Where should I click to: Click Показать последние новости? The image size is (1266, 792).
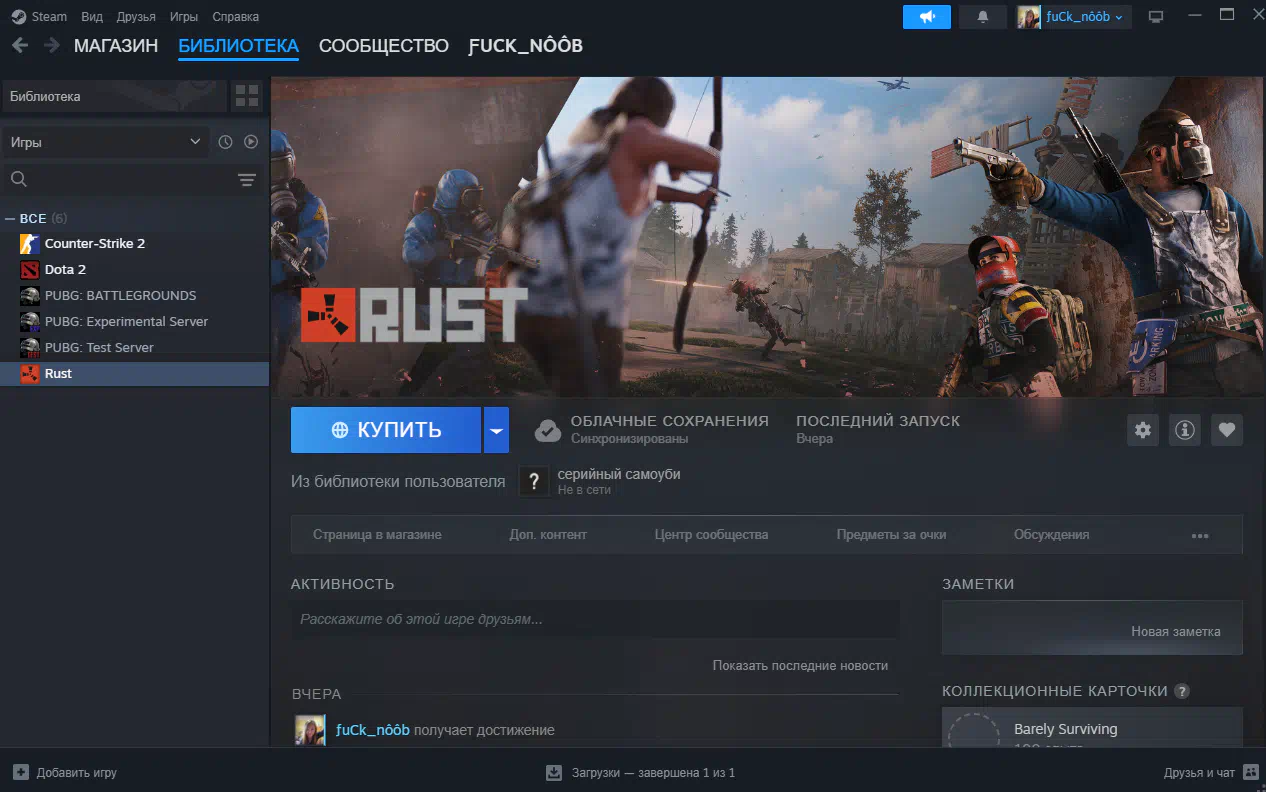(800, 665)
